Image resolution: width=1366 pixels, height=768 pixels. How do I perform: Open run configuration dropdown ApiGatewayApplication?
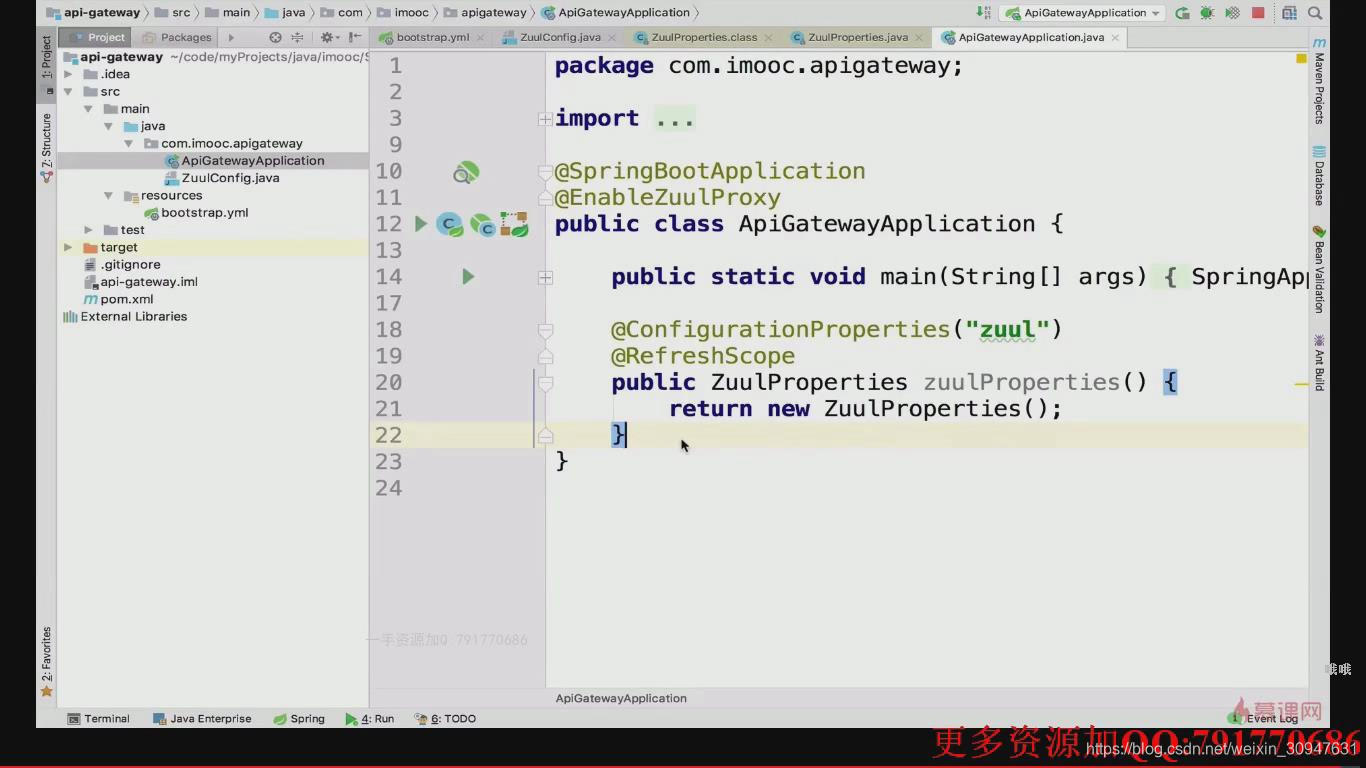[x=1083, y=13]
